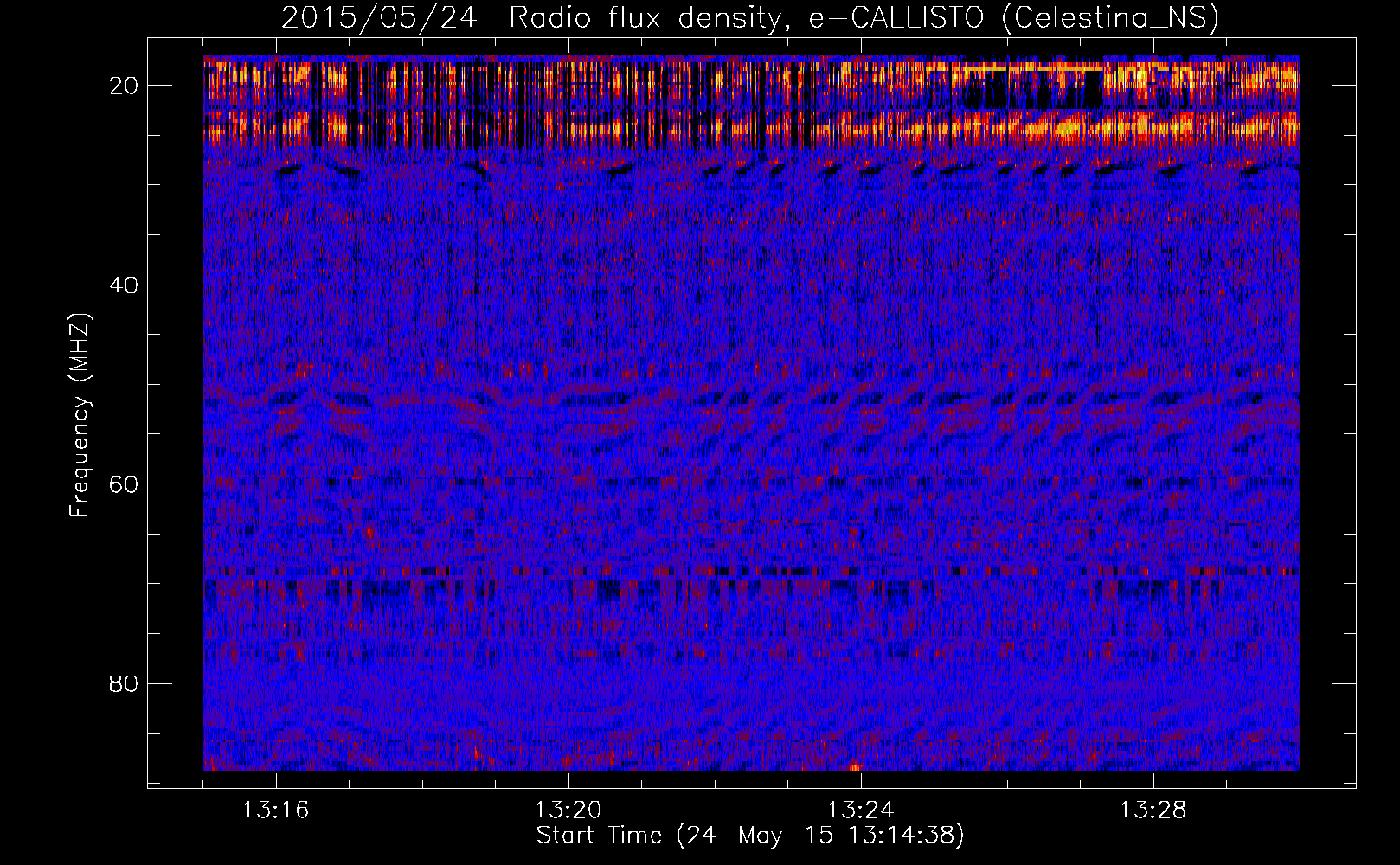1400x865 pixels.
Task: Click the bright white horizontal emission streak near 20 MHz
Action: [1034, 67]
